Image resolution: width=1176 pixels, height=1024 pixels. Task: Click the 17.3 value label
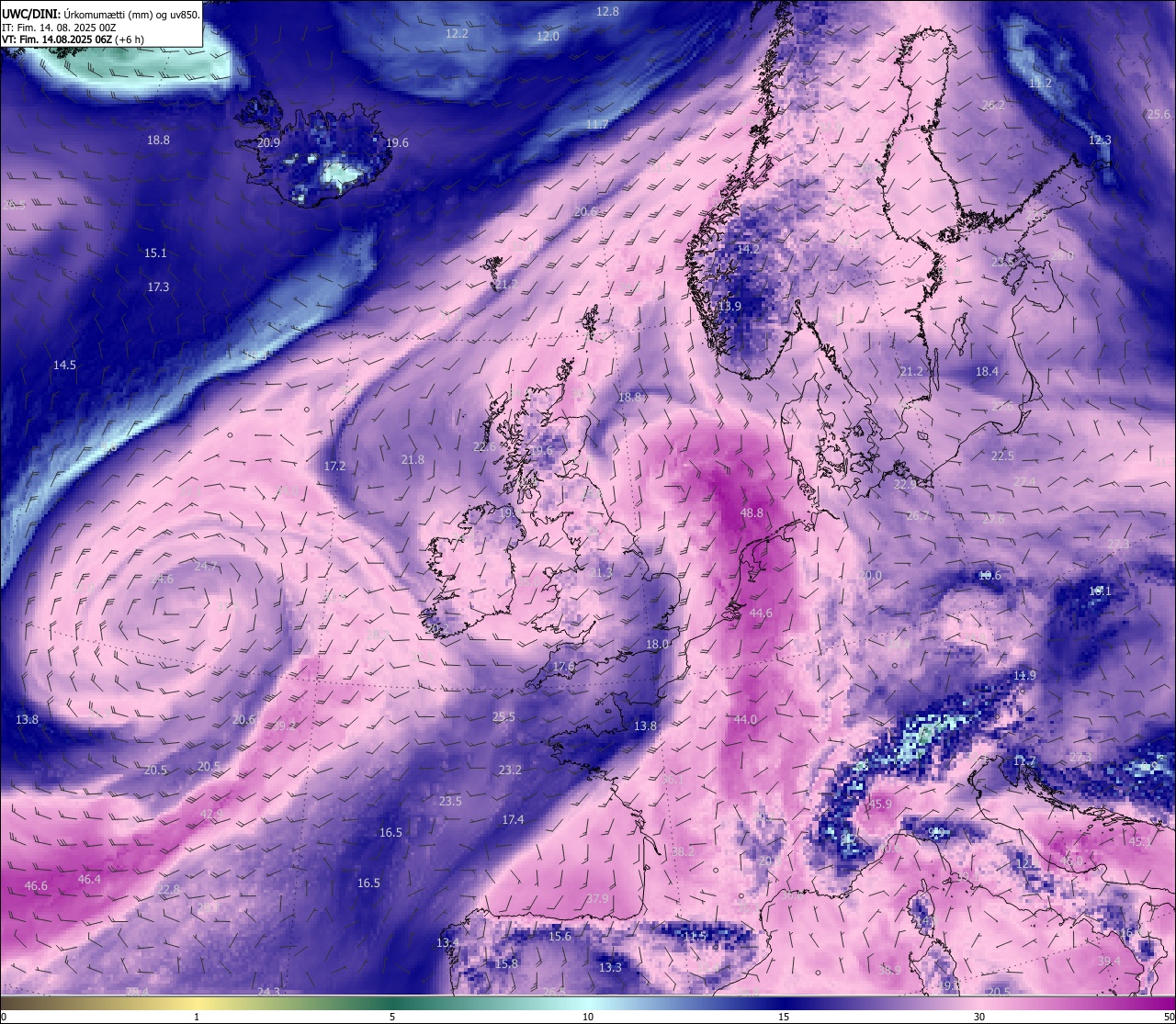(158, 287)
